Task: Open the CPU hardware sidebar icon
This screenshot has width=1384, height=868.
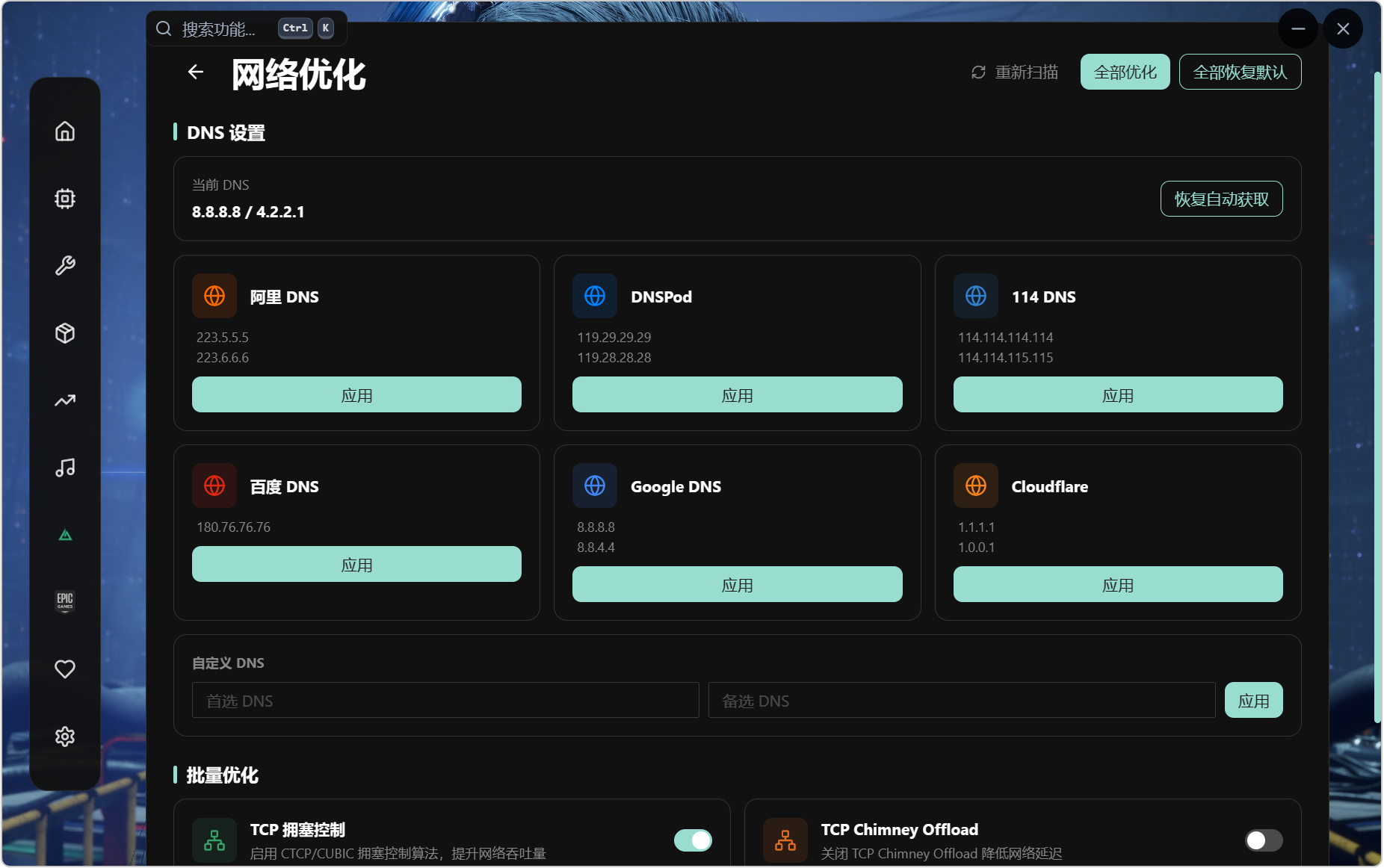Action: 65,199
